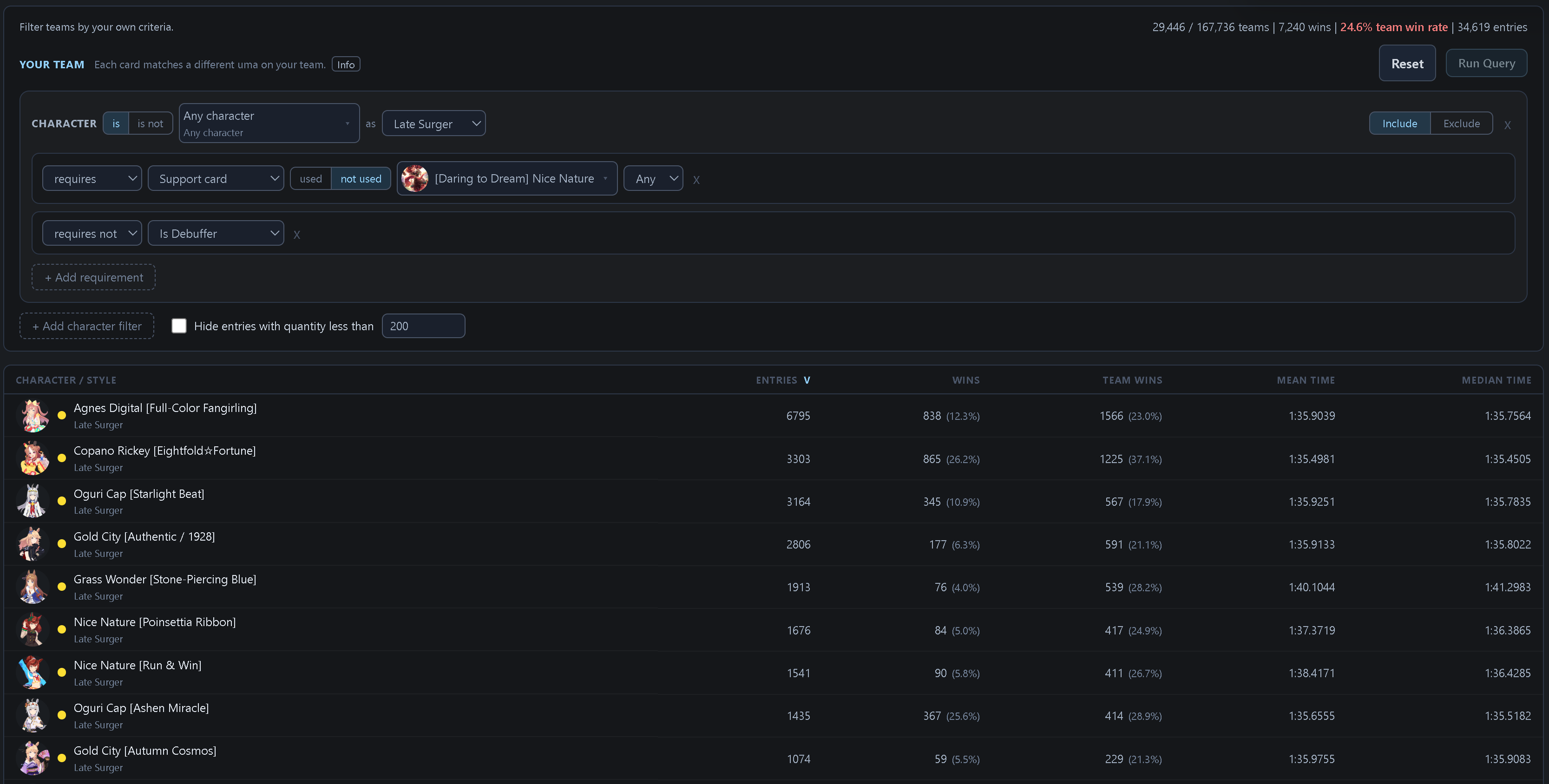The width and height of the screenshot is (1549, 784).
Task: Click Agnes Digital character portrait
Action: point(33,415)
